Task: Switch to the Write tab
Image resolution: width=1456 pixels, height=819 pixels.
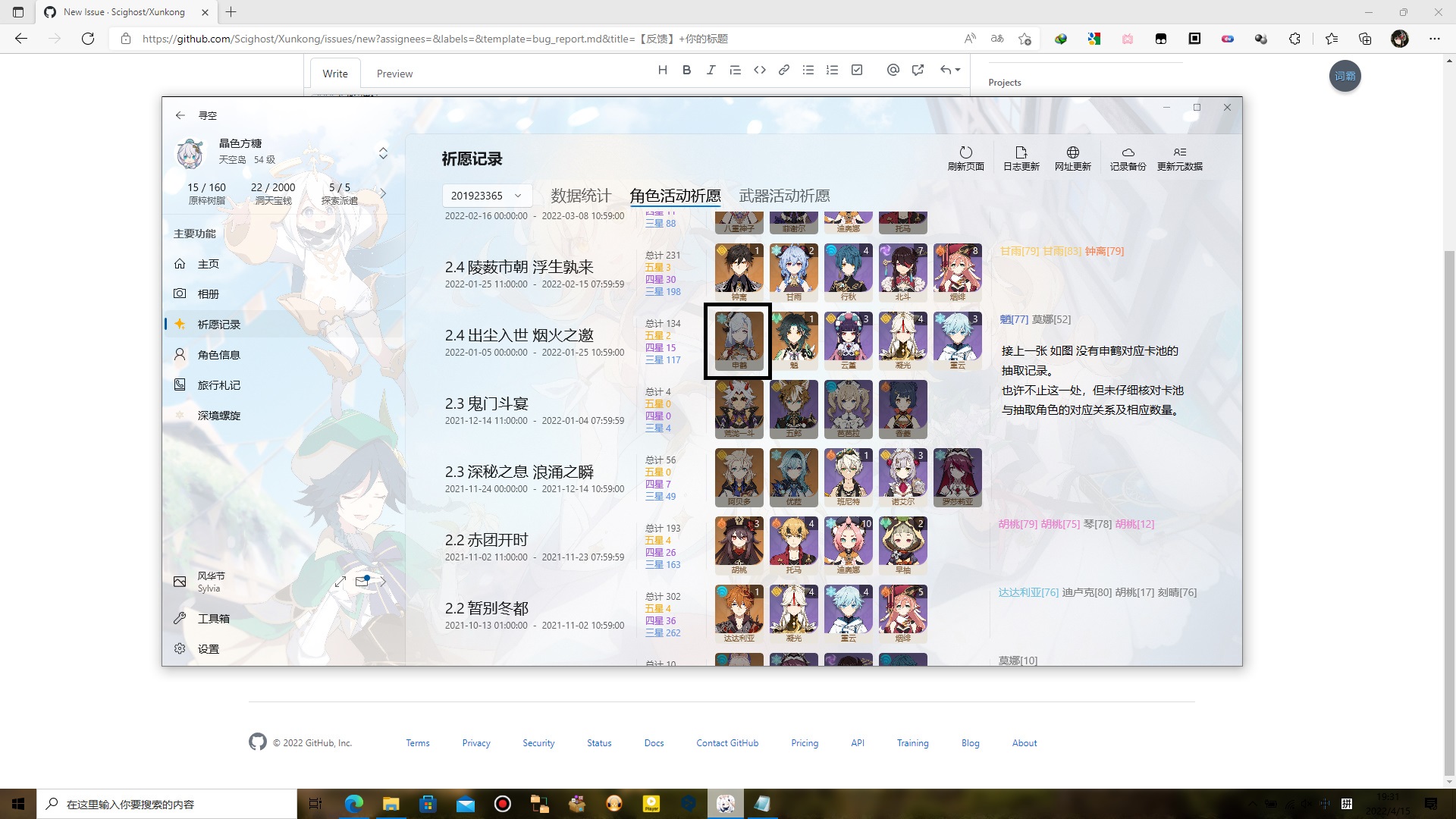Action: [335, 74]
